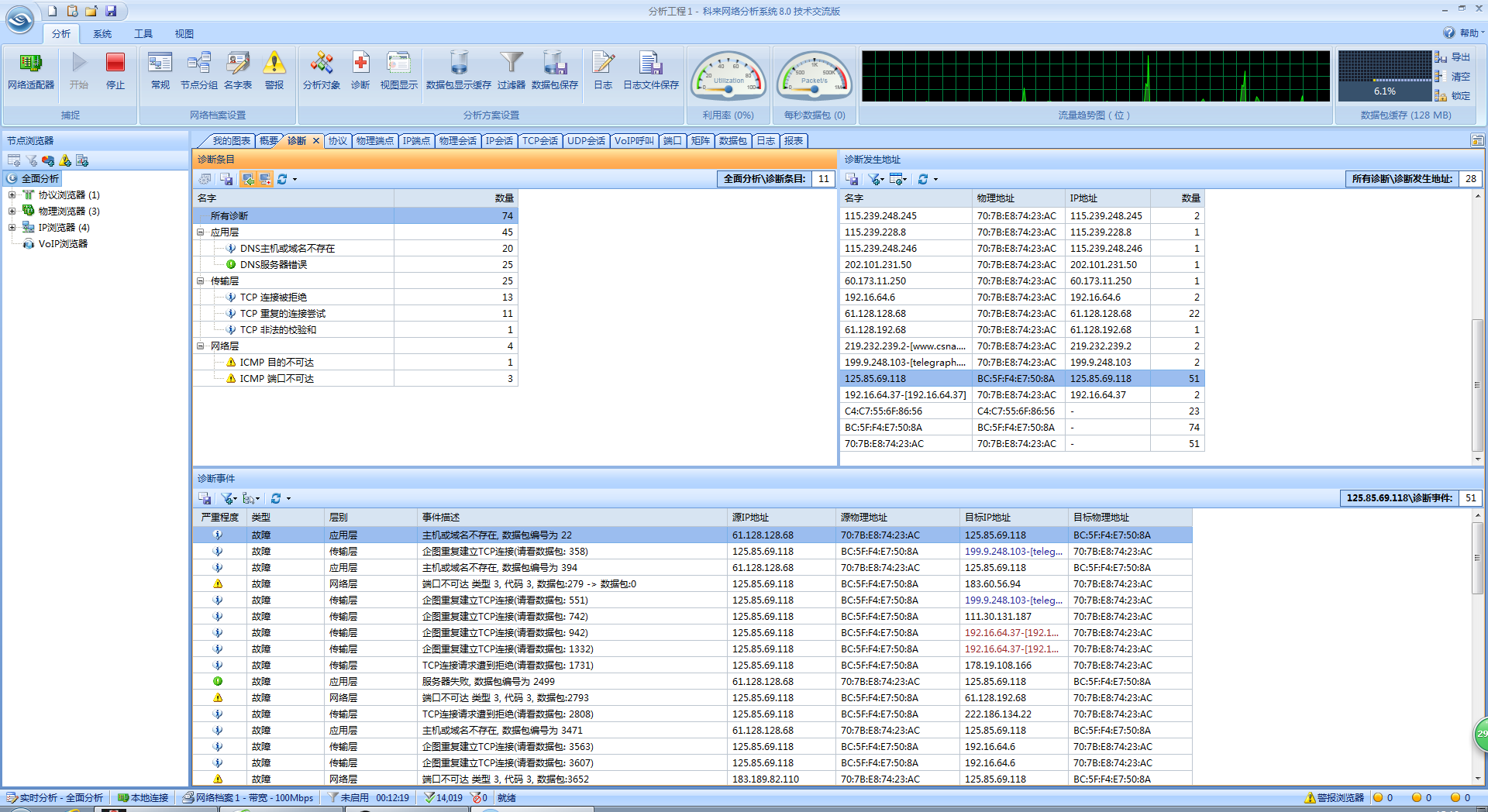Click the Packet Save (数据包保存) icon
This screenshot has height=812, width=1488.
click(555, 64)
